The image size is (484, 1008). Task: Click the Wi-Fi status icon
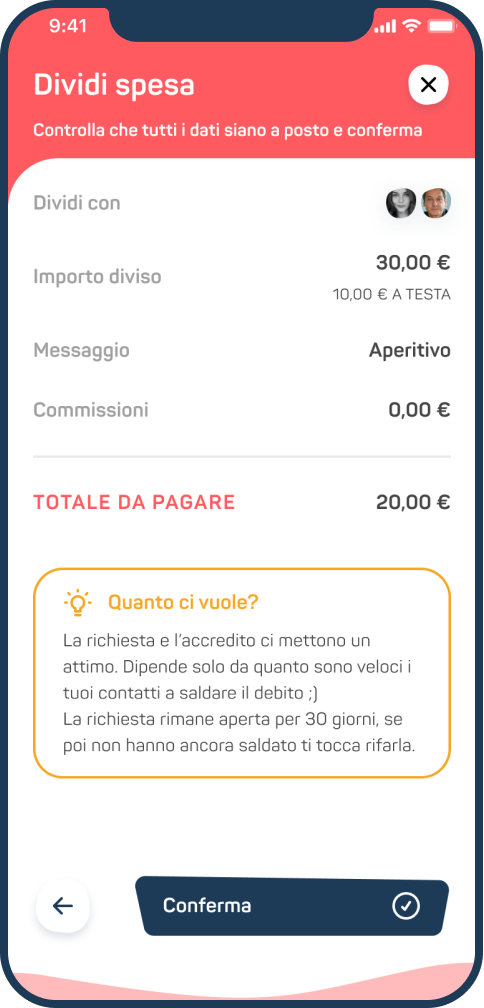(x=410, y=26)
